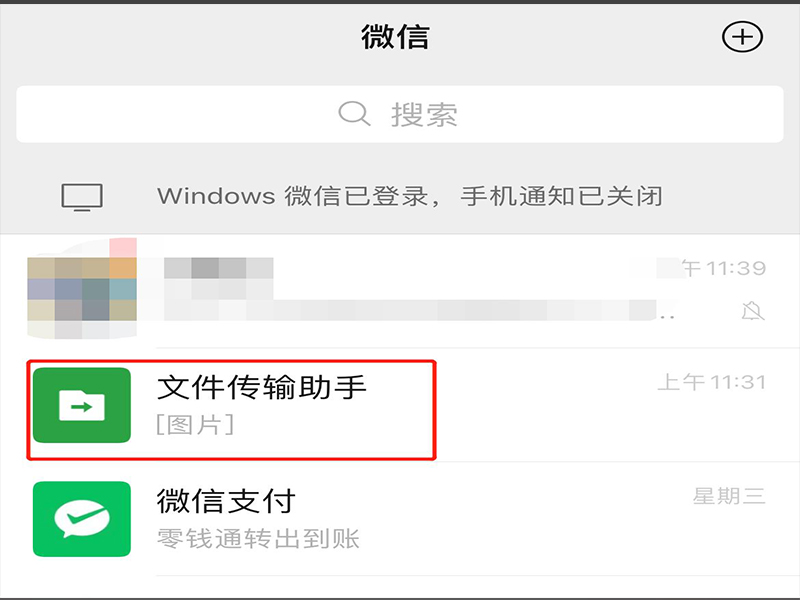Open the pixelated group avatar

tap(82, 288)
